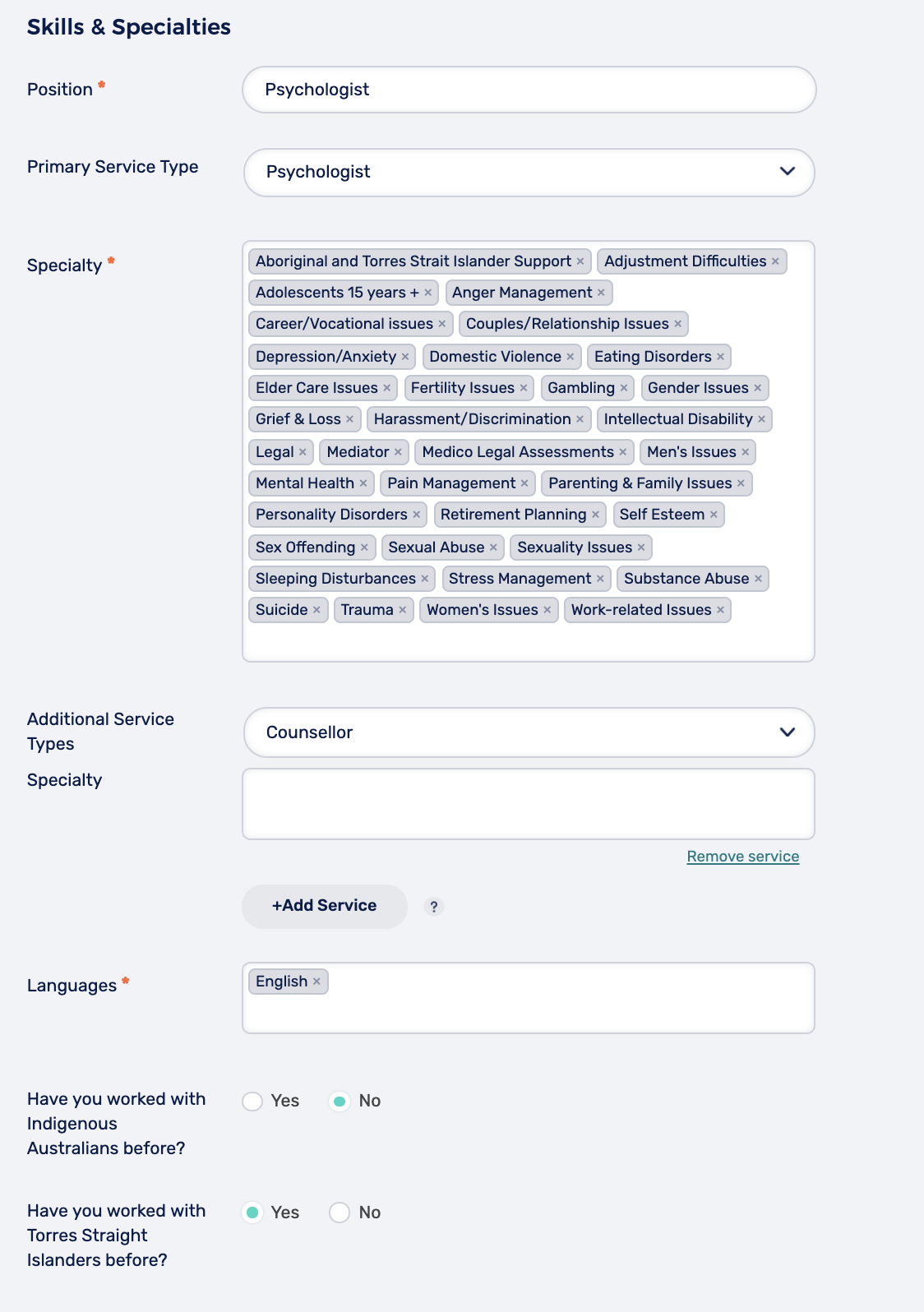The width and height of the screenshot is (924, 1312).
Task: Click the Remove service link
Action: [742, 857]
